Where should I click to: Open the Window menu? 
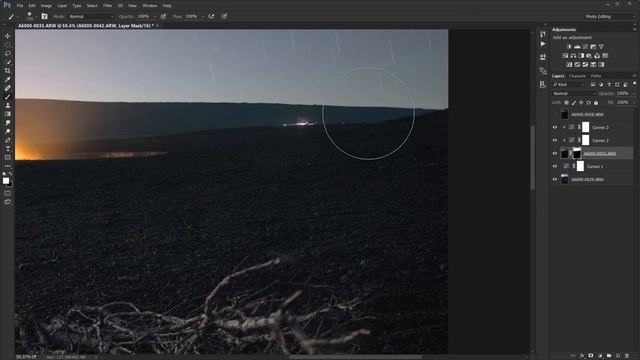pos(150,6)
